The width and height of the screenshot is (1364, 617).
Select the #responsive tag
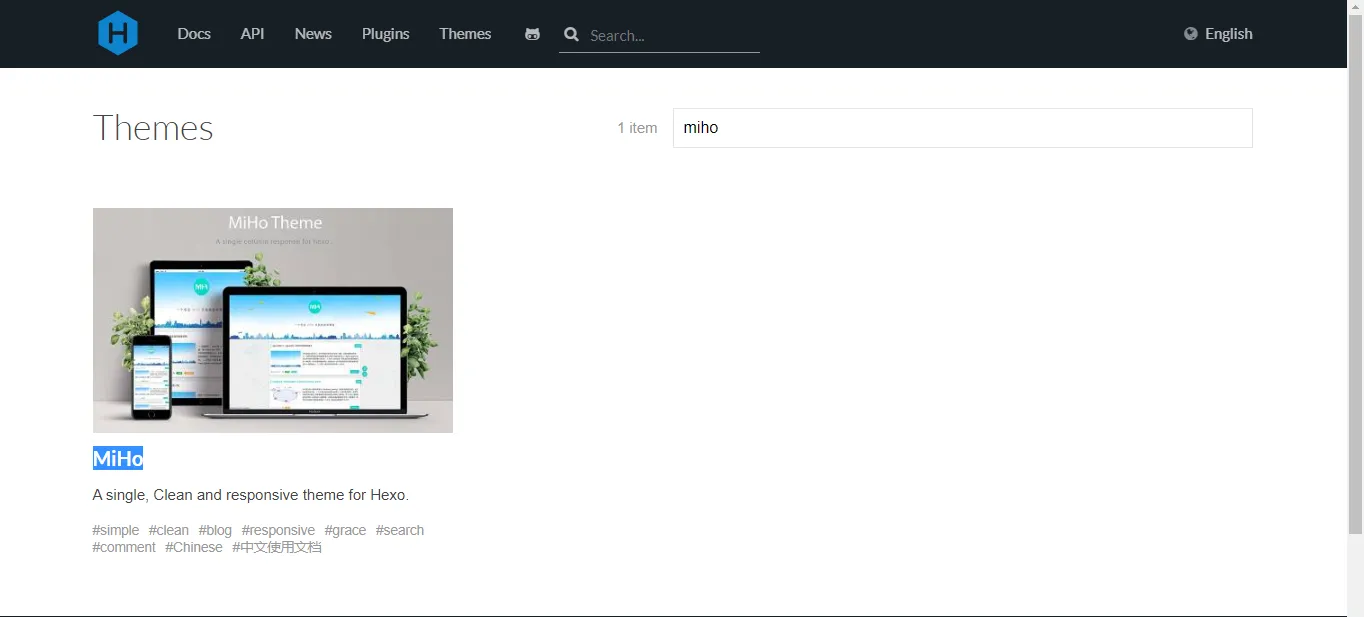pyautogui.click(x=278, y=530)
